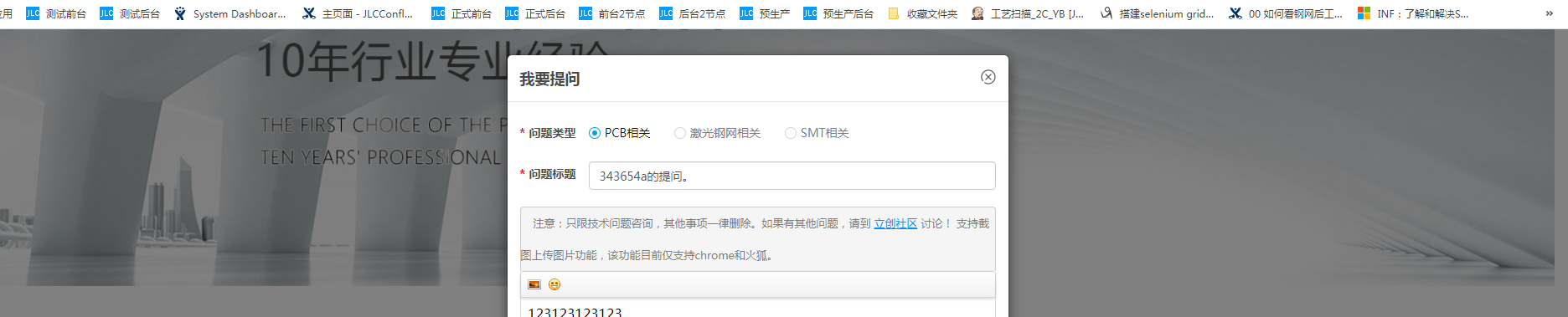Open the 后台2节点 bookmark
Image resolution: width=1568 pixels, height=317 pixels.
tap(693, 13)
